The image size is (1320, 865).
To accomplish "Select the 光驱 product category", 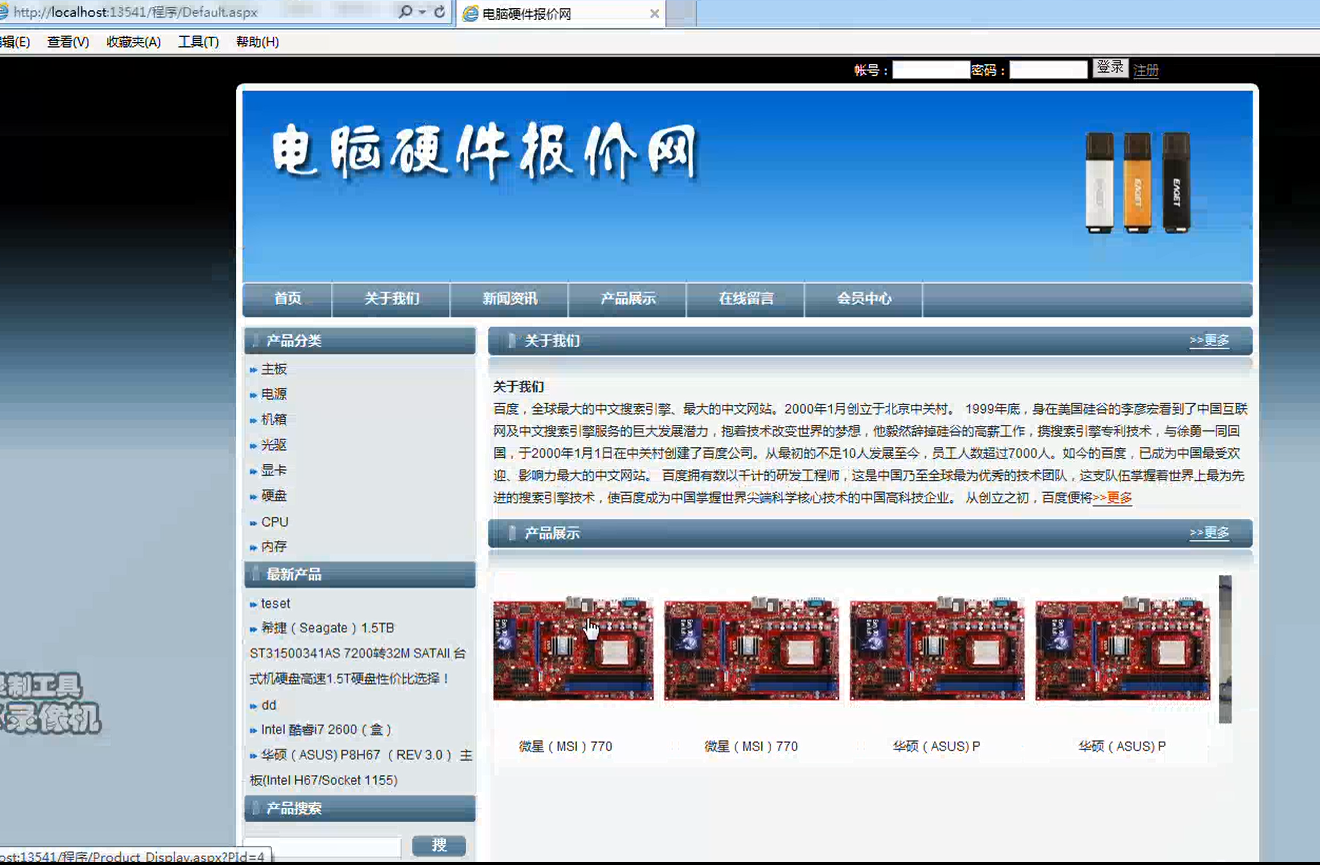I will (x=274, y=445).
